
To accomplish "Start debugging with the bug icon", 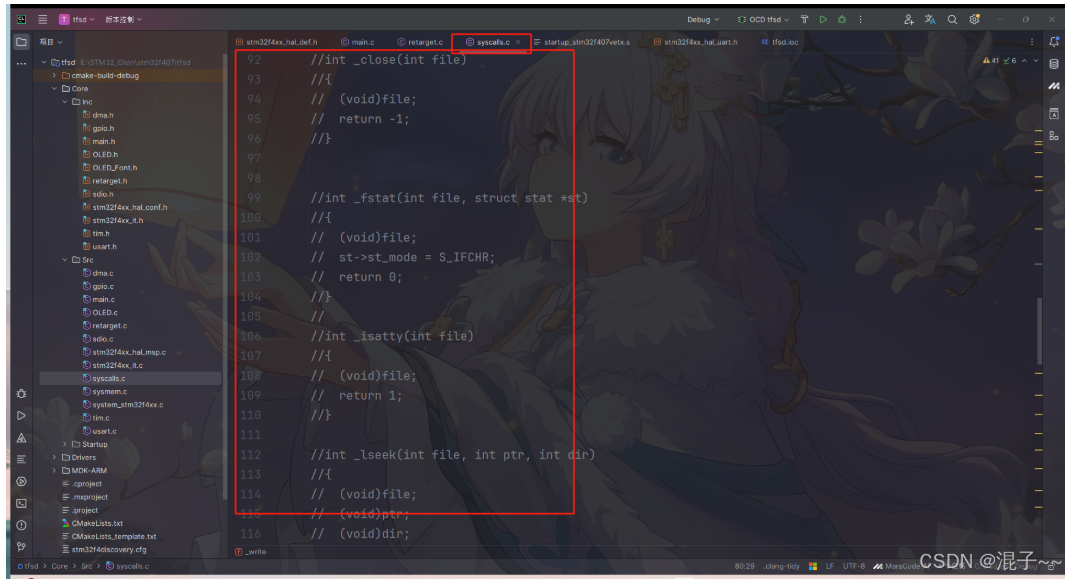I will pos(841,19).
